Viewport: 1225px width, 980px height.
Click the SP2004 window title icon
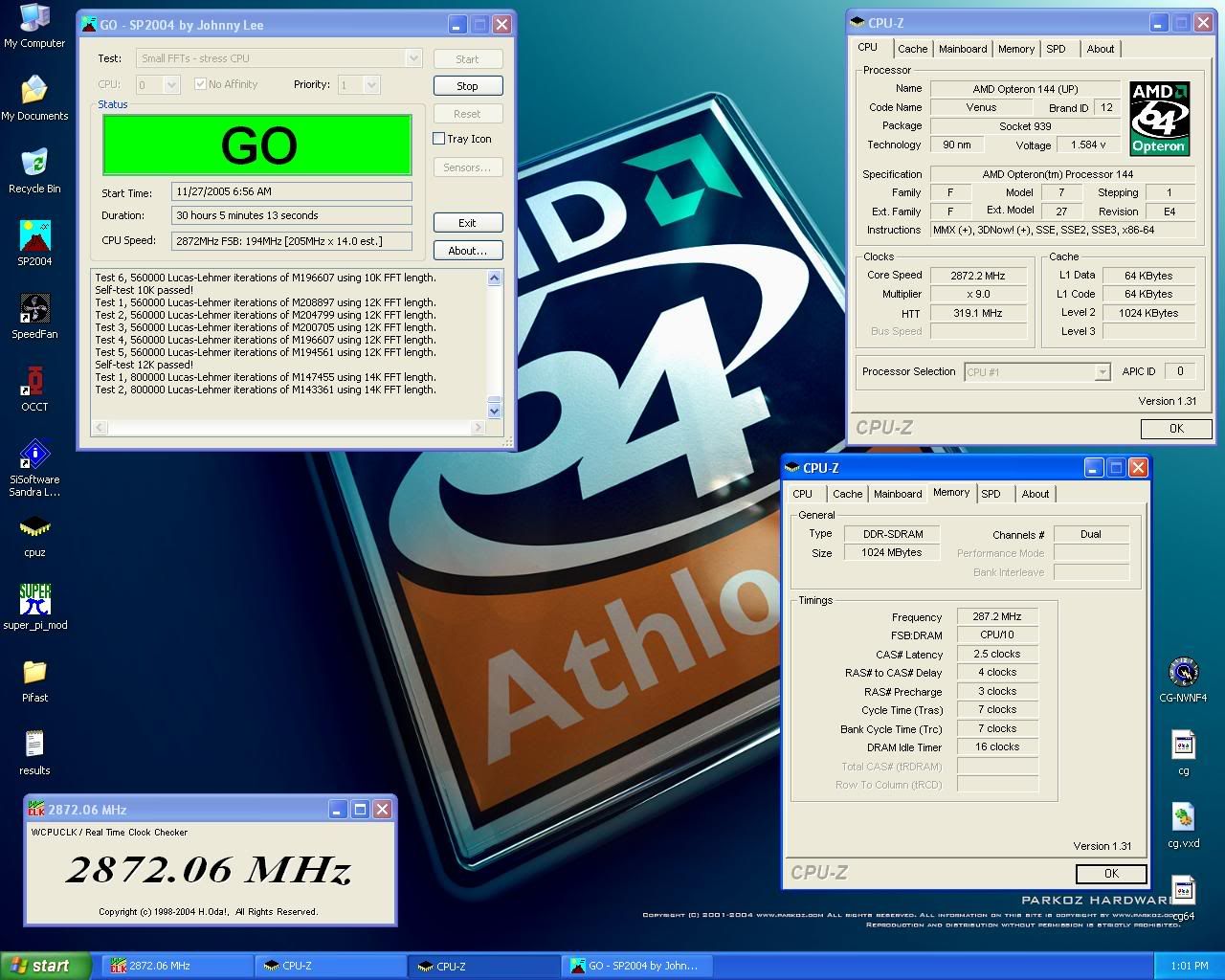tap(90, 25)
